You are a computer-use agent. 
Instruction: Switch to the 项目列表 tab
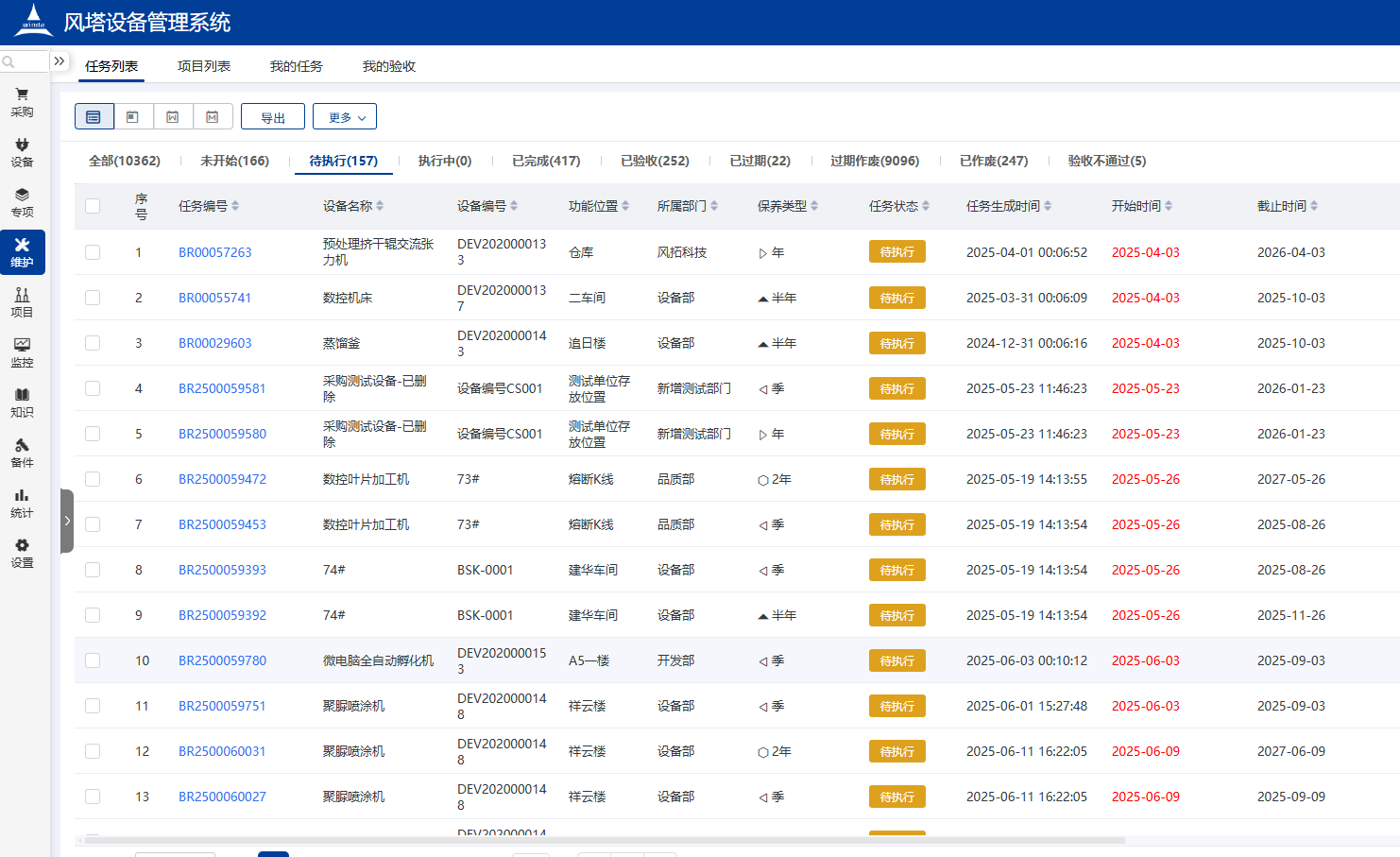tap(204, 66)
